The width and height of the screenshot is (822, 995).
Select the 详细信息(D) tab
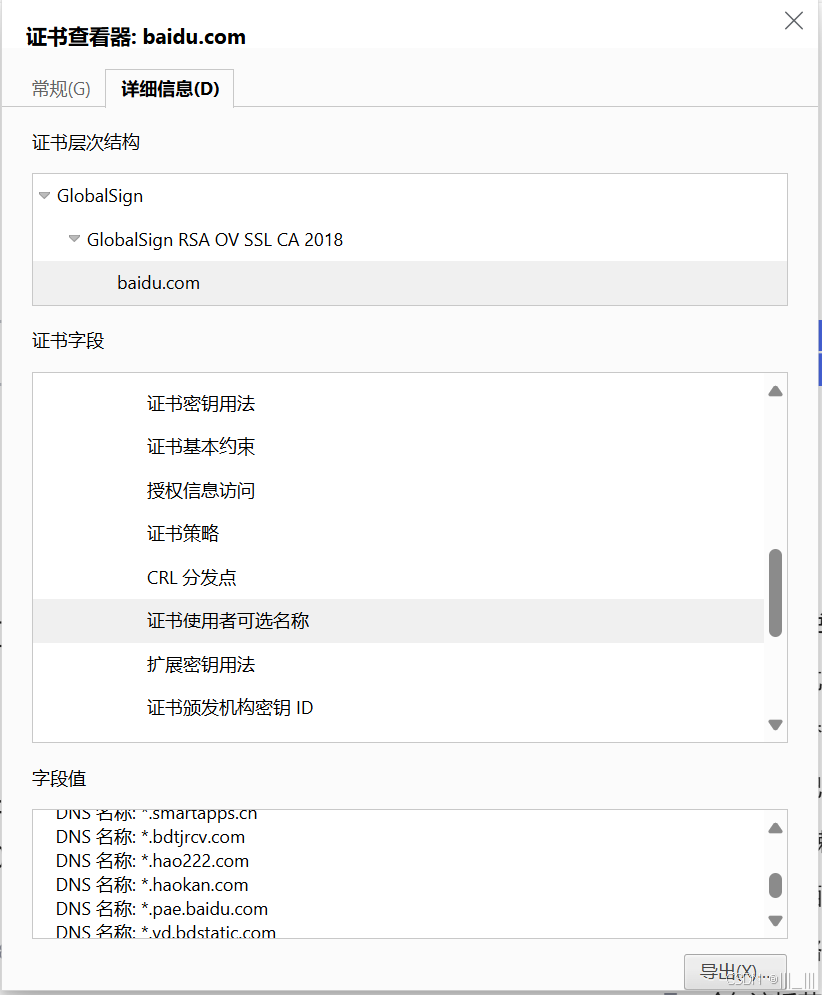pos(170,89)
